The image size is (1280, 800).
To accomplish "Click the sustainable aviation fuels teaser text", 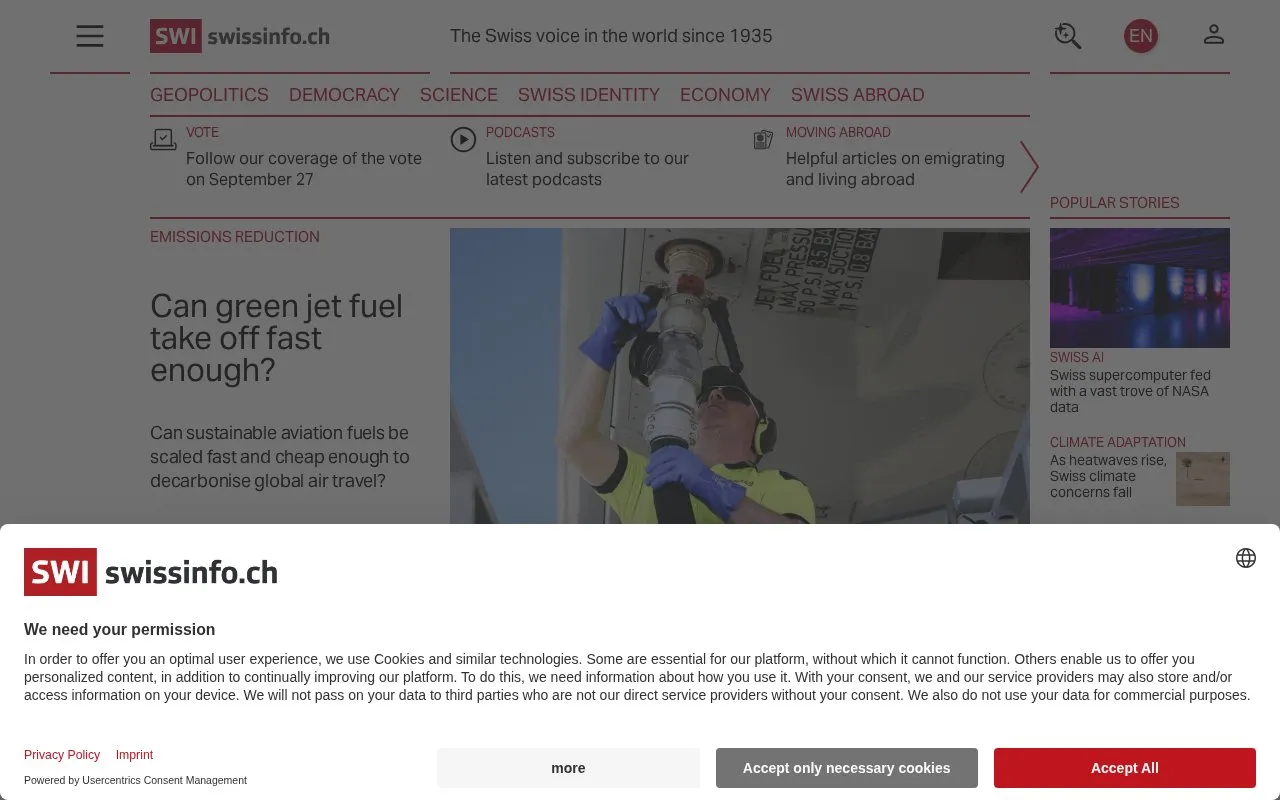I will [280, 457].
